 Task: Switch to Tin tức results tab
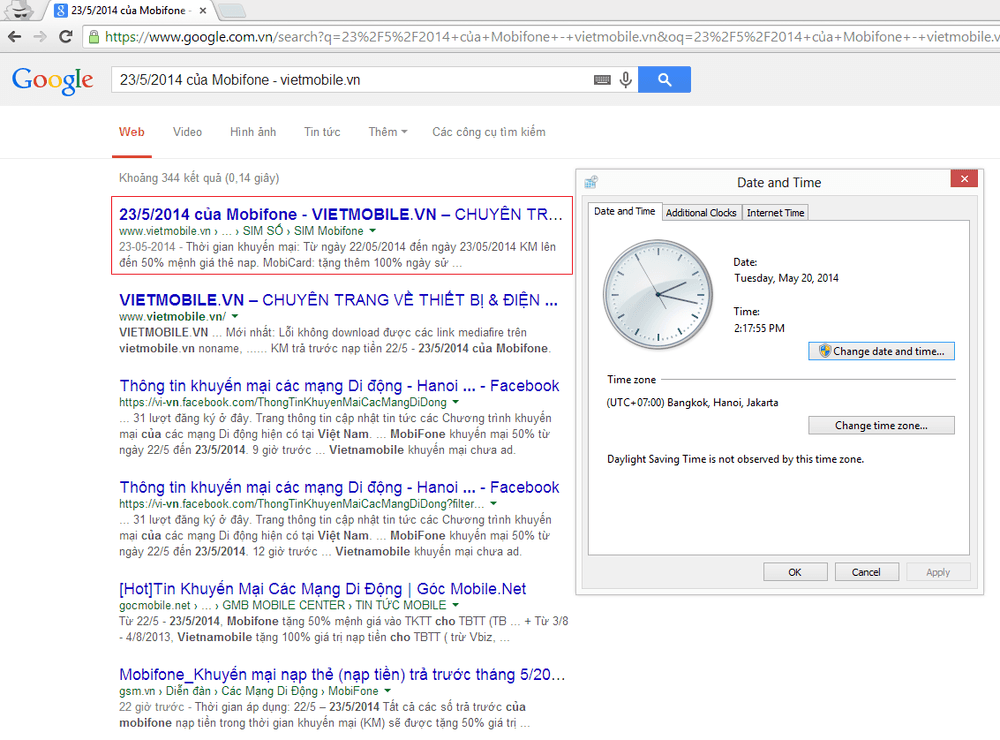(322, 132)
